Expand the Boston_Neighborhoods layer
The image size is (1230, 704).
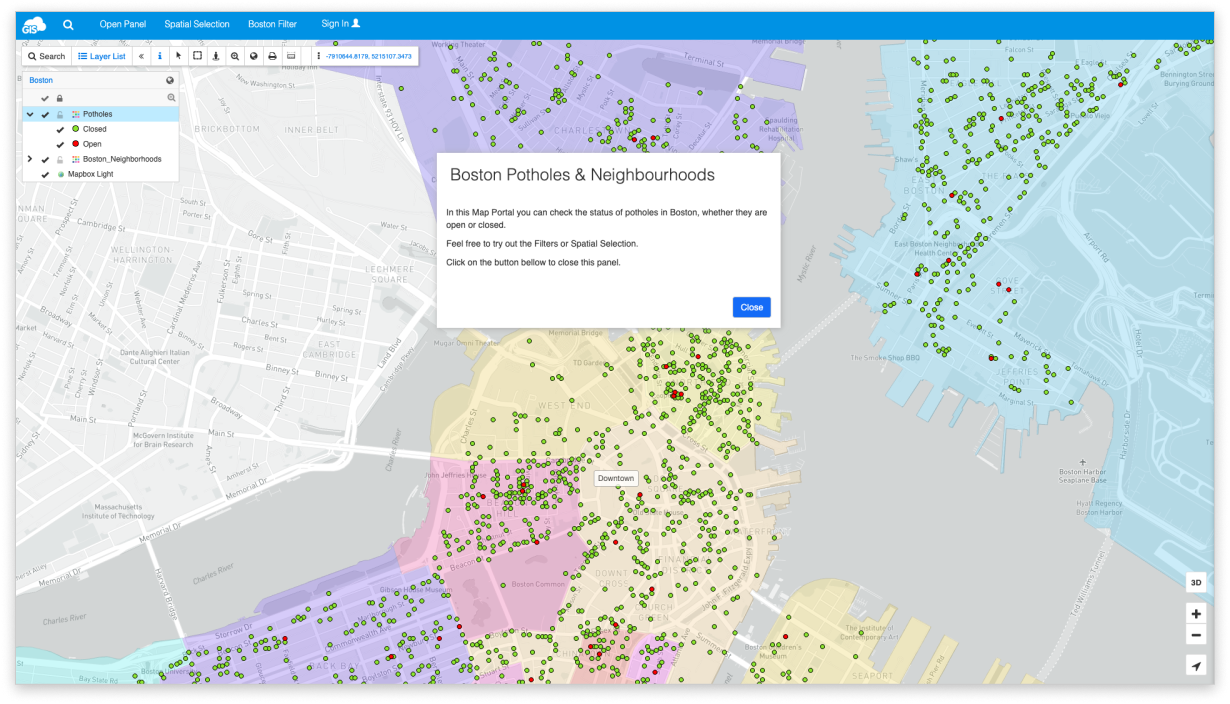pyautogui.click(x=30, y=159)
